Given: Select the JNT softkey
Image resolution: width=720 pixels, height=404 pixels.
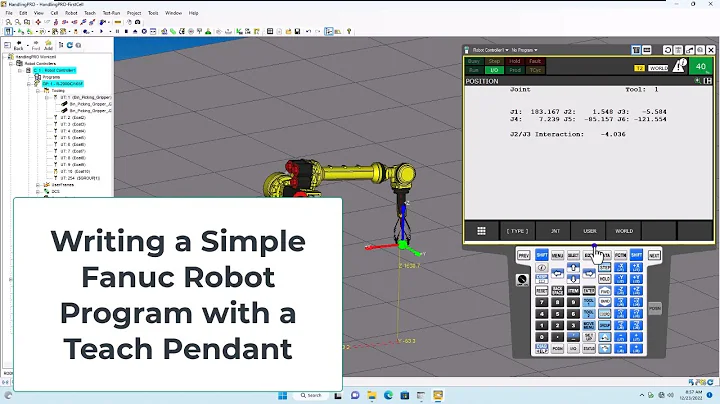Looking at the screenshot, I should 555,231.
